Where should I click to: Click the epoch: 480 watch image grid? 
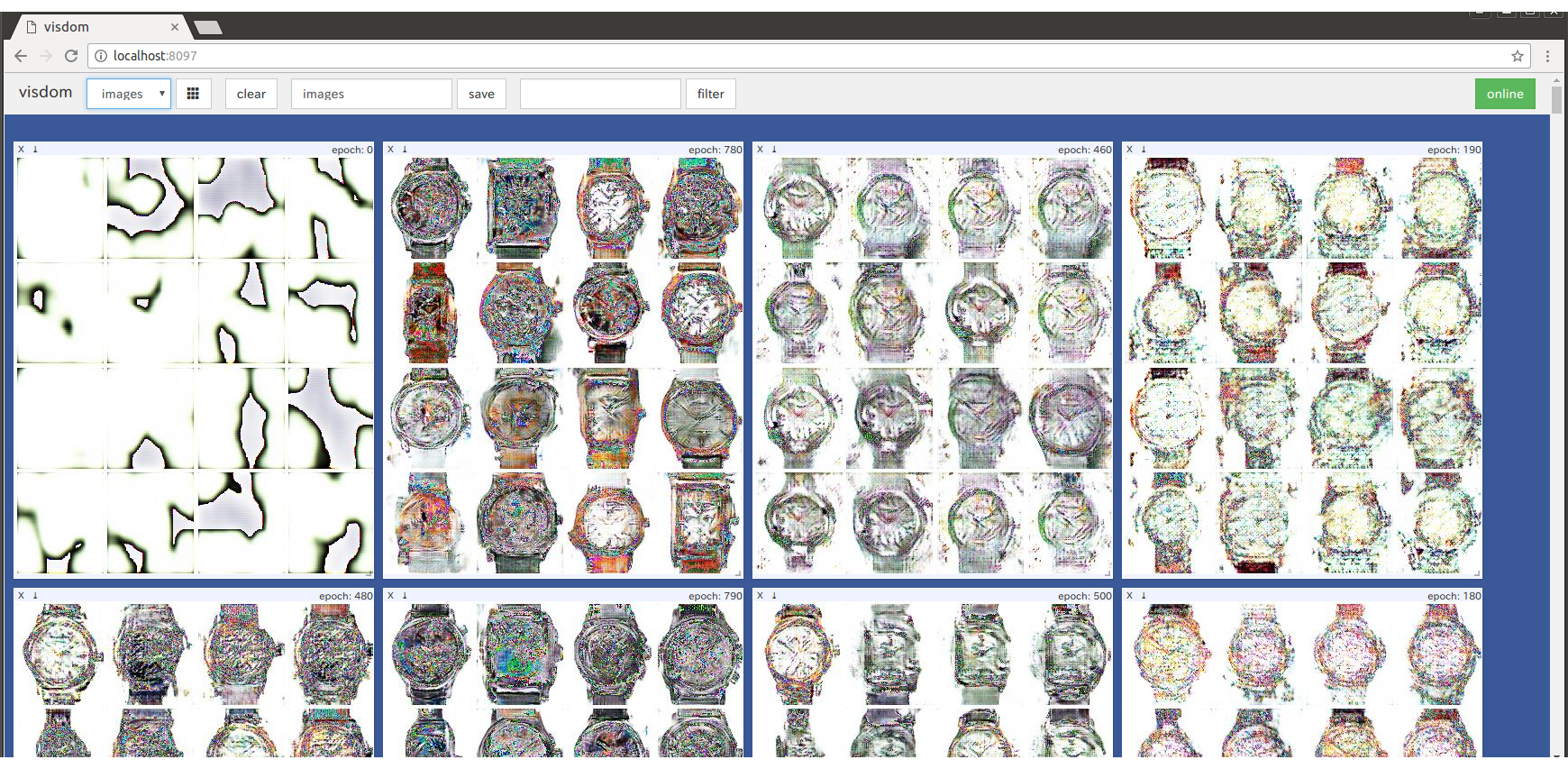194,680
